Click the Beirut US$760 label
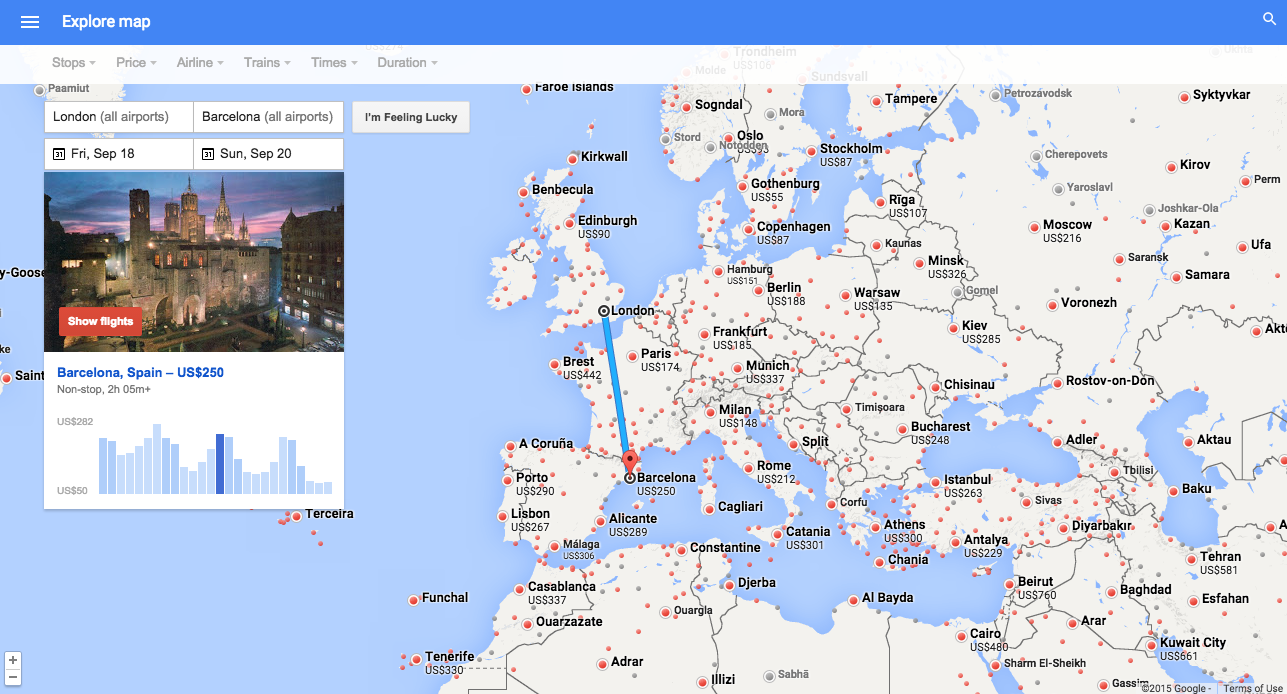This screenshot has height=694, width=1287. coord(1036,588)
